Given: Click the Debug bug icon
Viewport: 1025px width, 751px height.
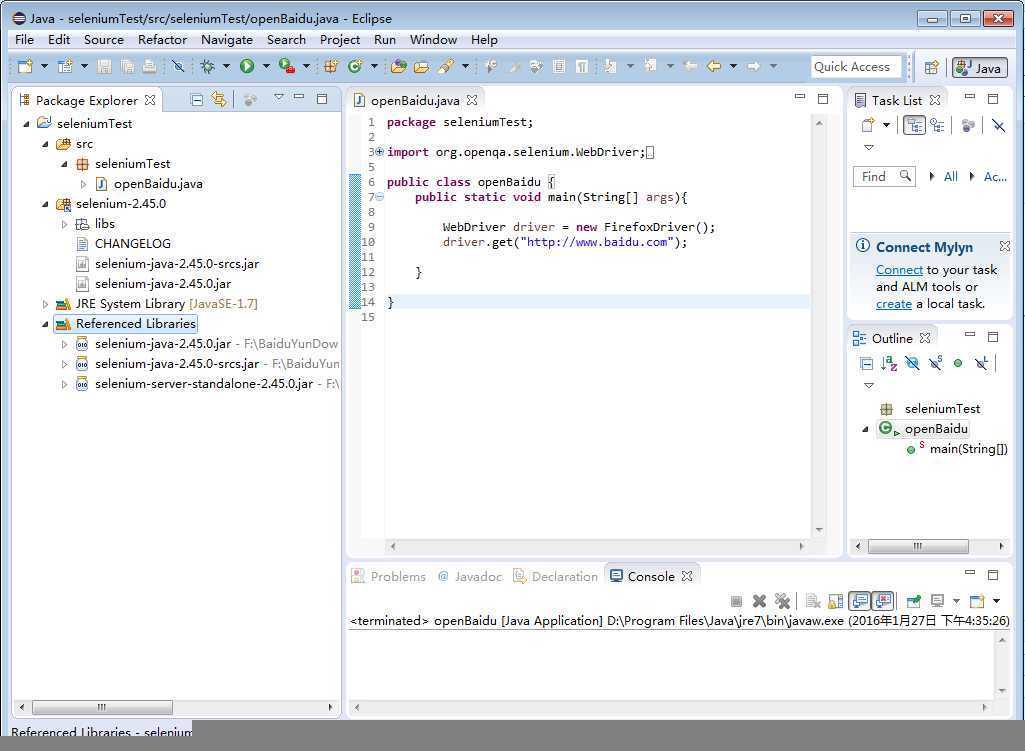Looking at the screenshot, I should 207,66.
